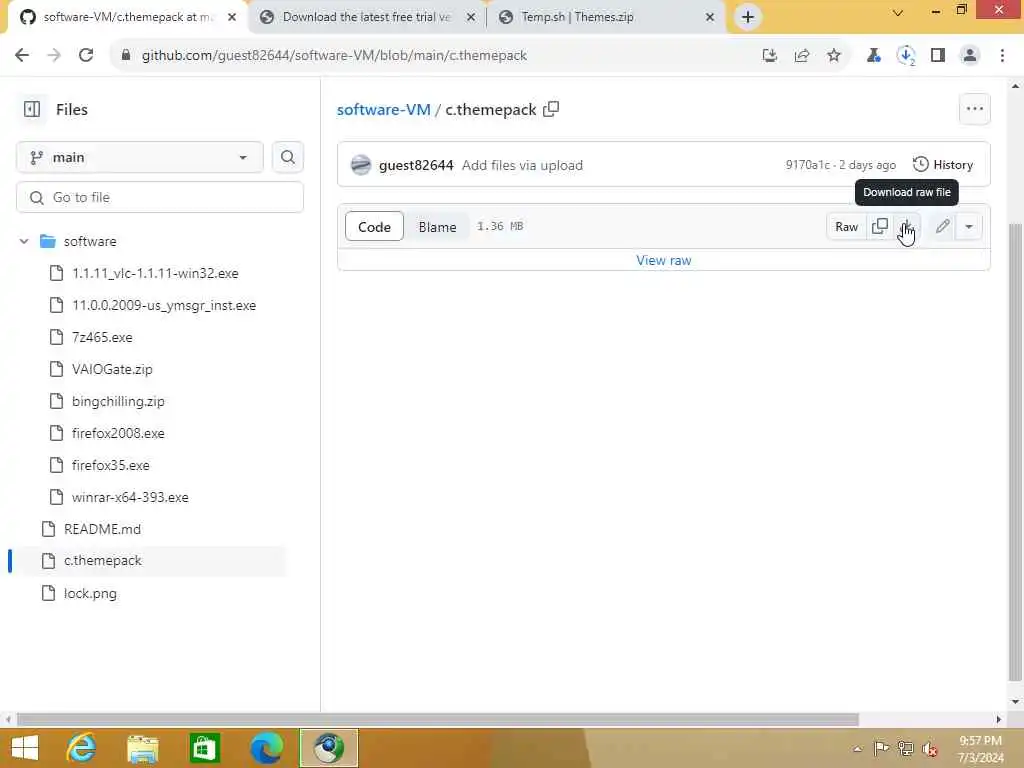The width and height of the screenshot is (1024, 768).
Task: Show downloads in browser toolbar
Action: coord(906,56)
